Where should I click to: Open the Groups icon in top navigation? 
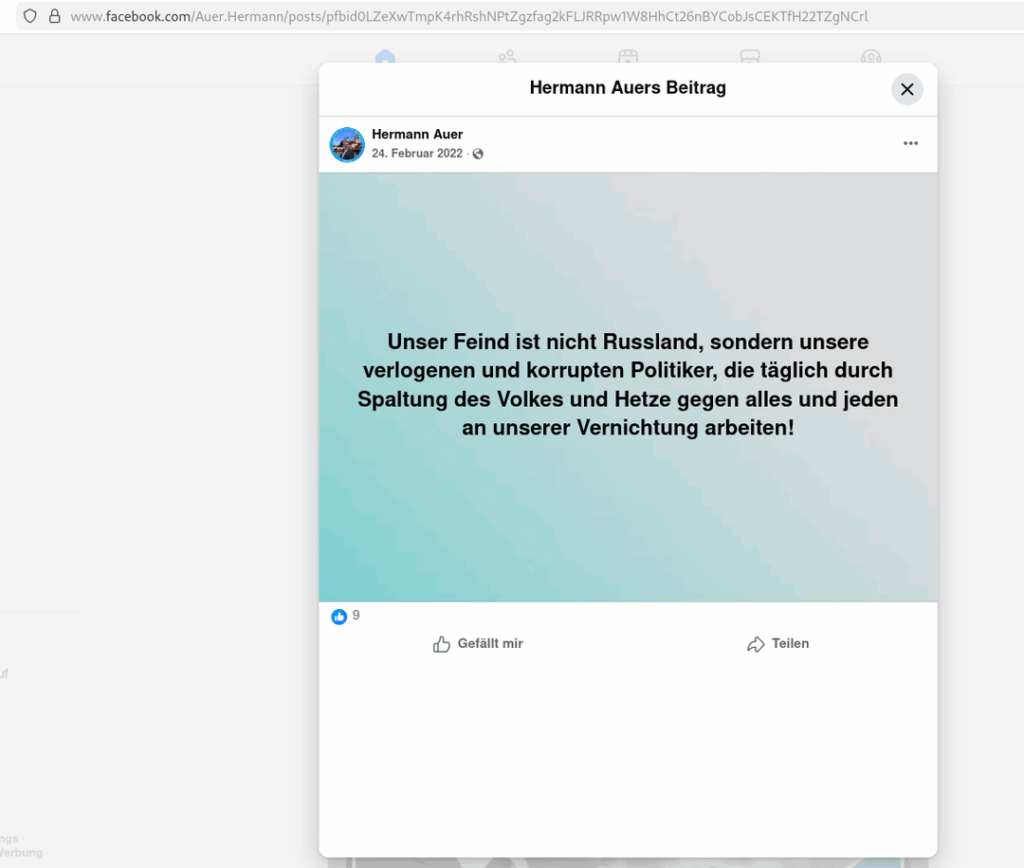click(871, 57)
